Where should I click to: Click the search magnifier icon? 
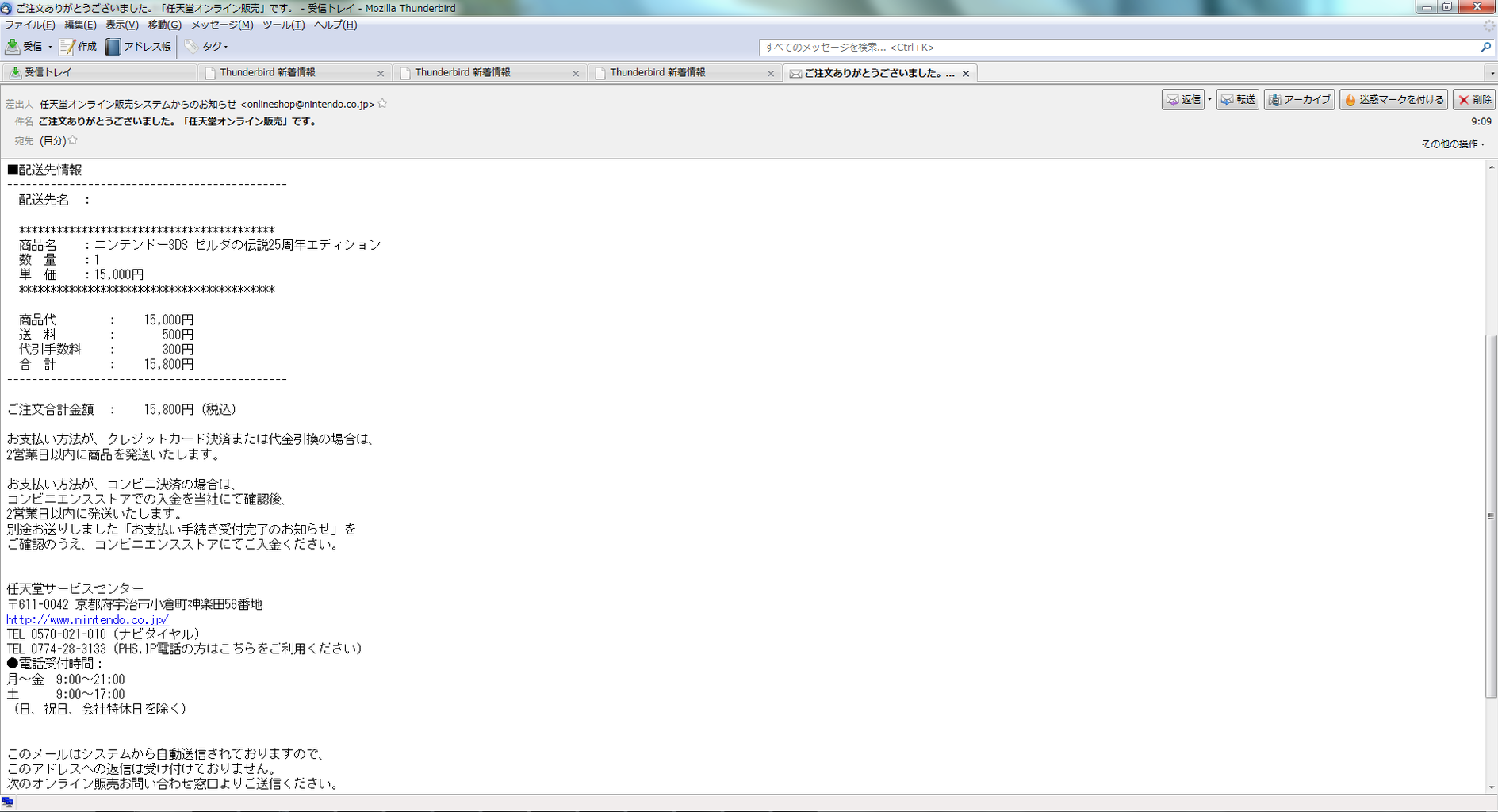[x=1485, y=48]
